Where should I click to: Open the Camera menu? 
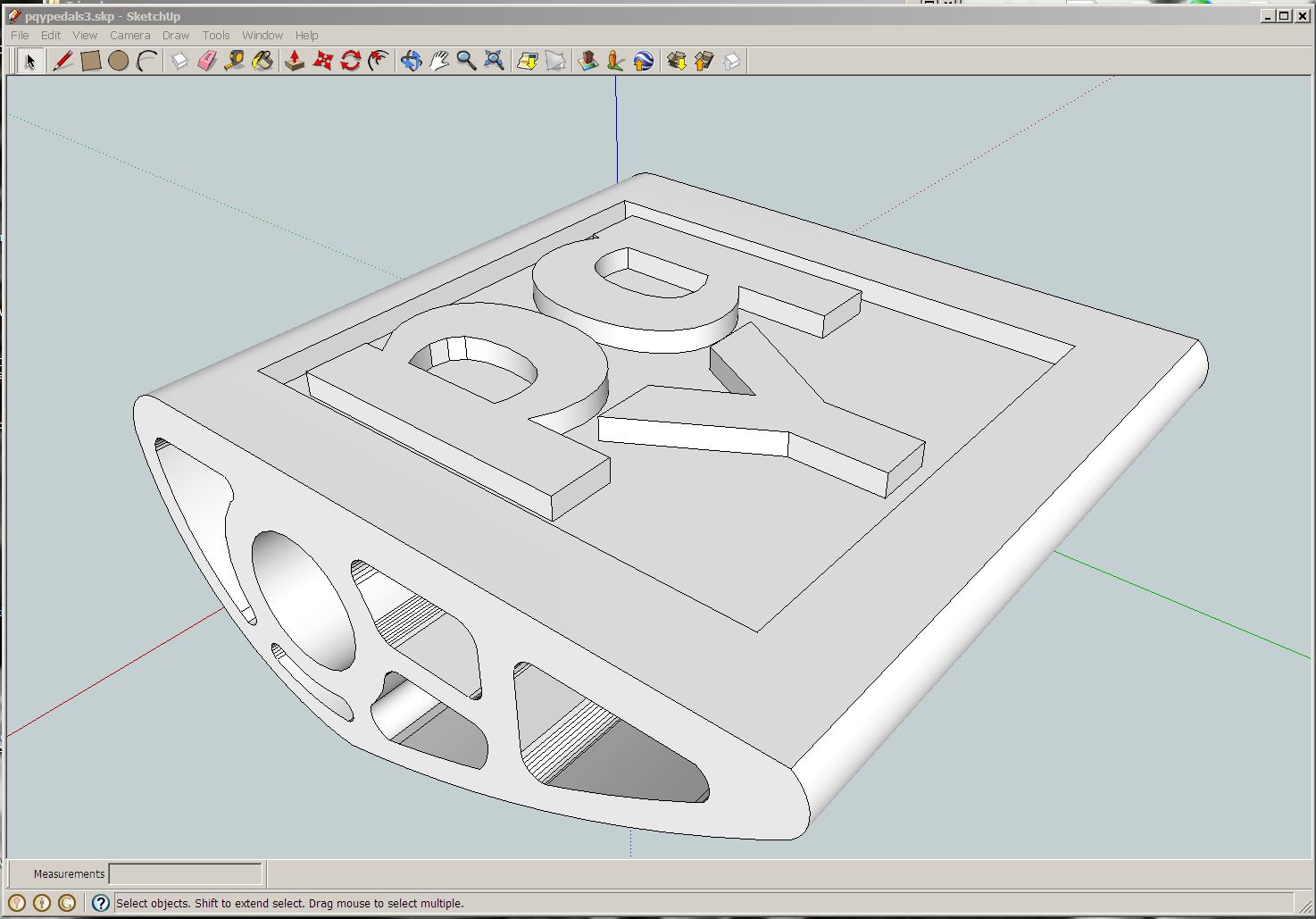point(129,36)
